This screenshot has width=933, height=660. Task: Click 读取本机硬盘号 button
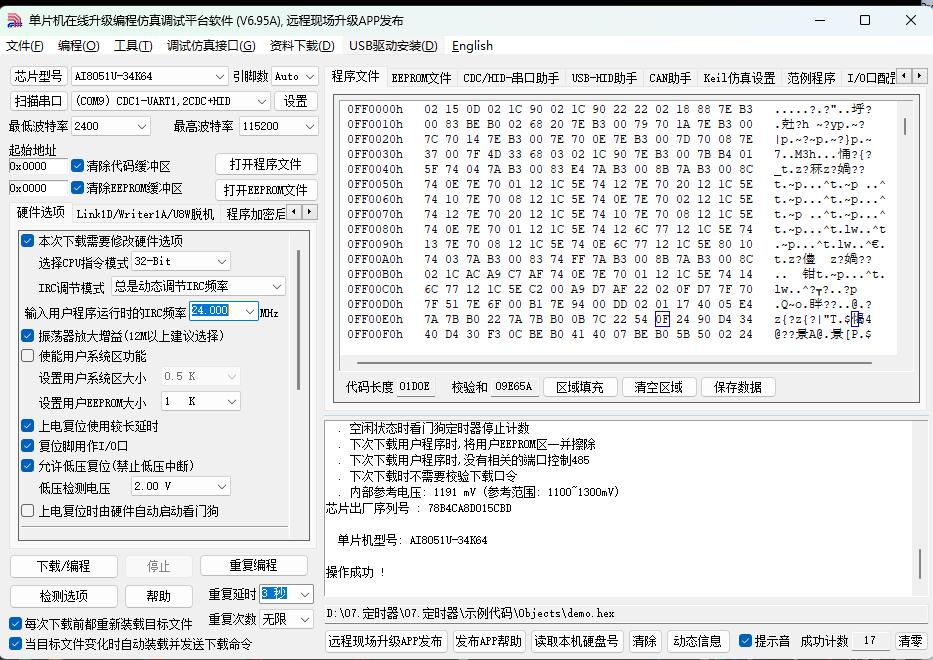pyautogui.click(x=577, y=641)
